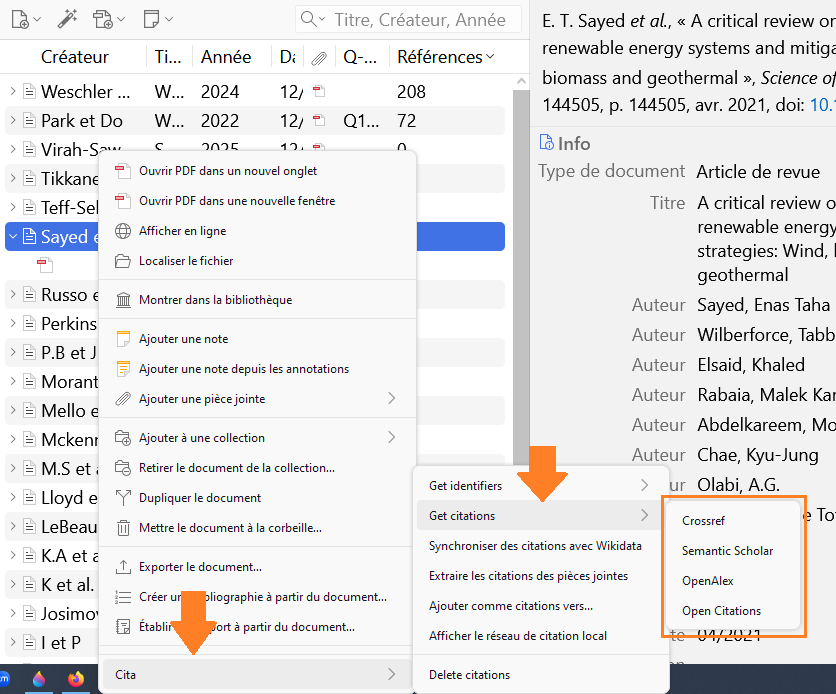Click the PDF icon in Park et Do row

pyautogui.click(x=318, y=121)
